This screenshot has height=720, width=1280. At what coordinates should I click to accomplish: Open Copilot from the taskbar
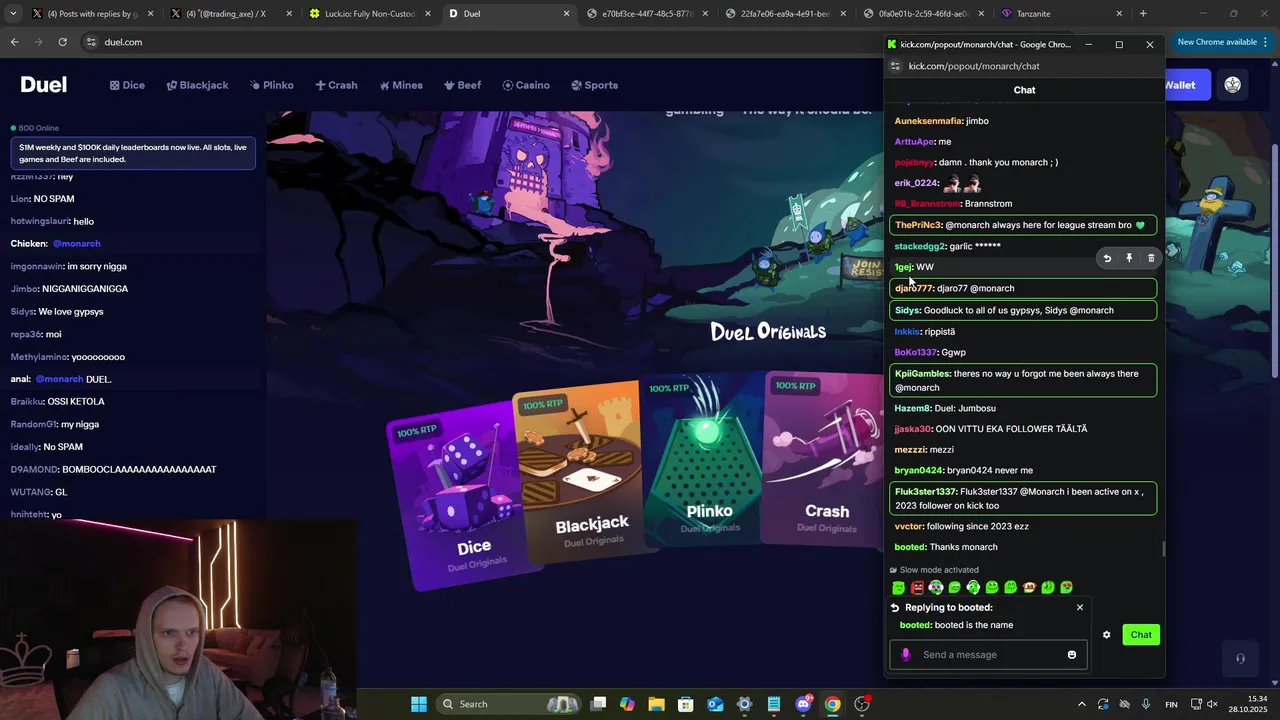(627, 704)
